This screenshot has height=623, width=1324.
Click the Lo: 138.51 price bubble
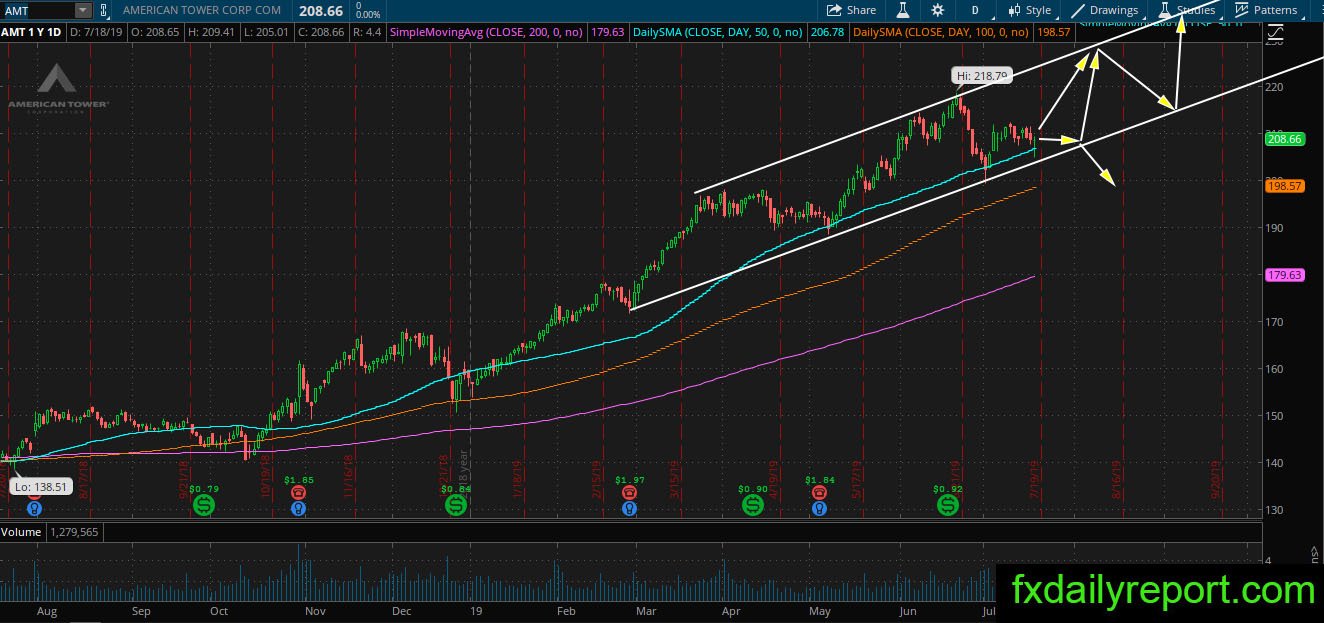[x=41, y=484]
